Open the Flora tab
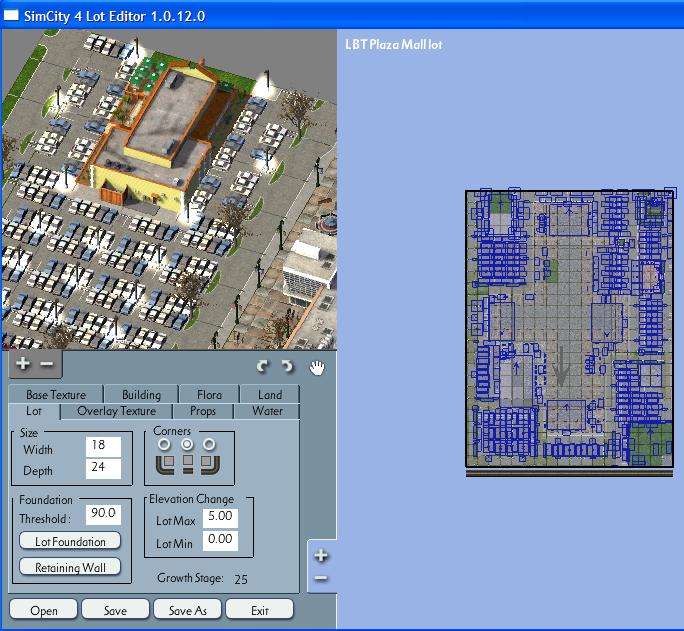The height and width of the screenshot is (631, 684). point(209,394)
